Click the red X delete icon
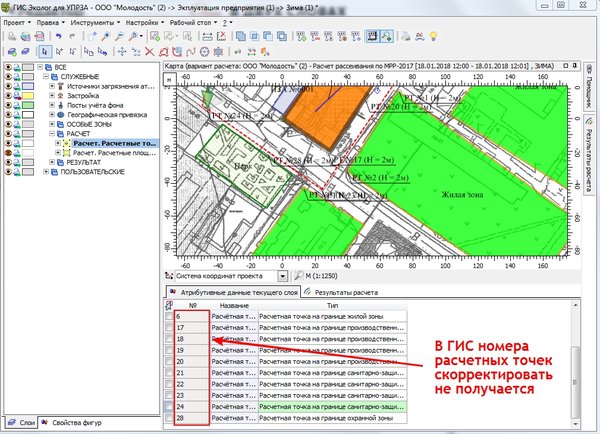Image resolution: width=600 pixels, height=434 pixels. (150, 51)
